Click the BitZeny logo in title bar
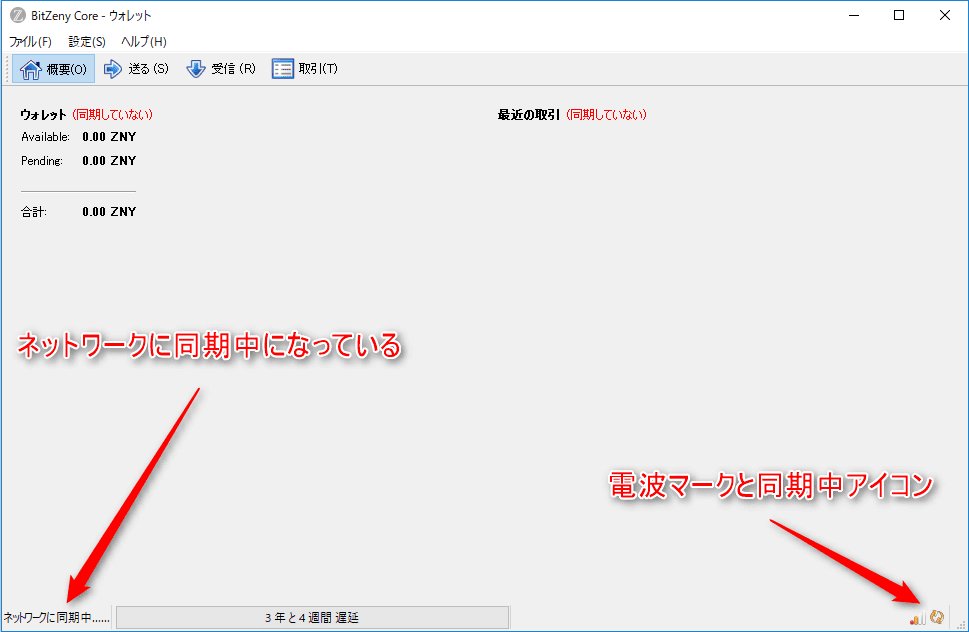Viewport: 969px width, 632px height. (17, 15)
